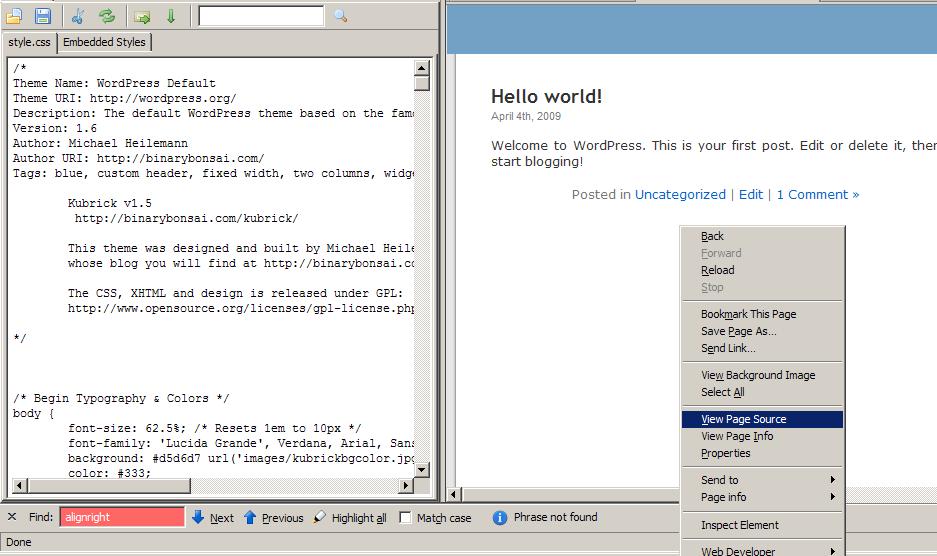Click the green down-arrow toolbar icon
This screenshot has height=556, width=937.
click(171, 16)
